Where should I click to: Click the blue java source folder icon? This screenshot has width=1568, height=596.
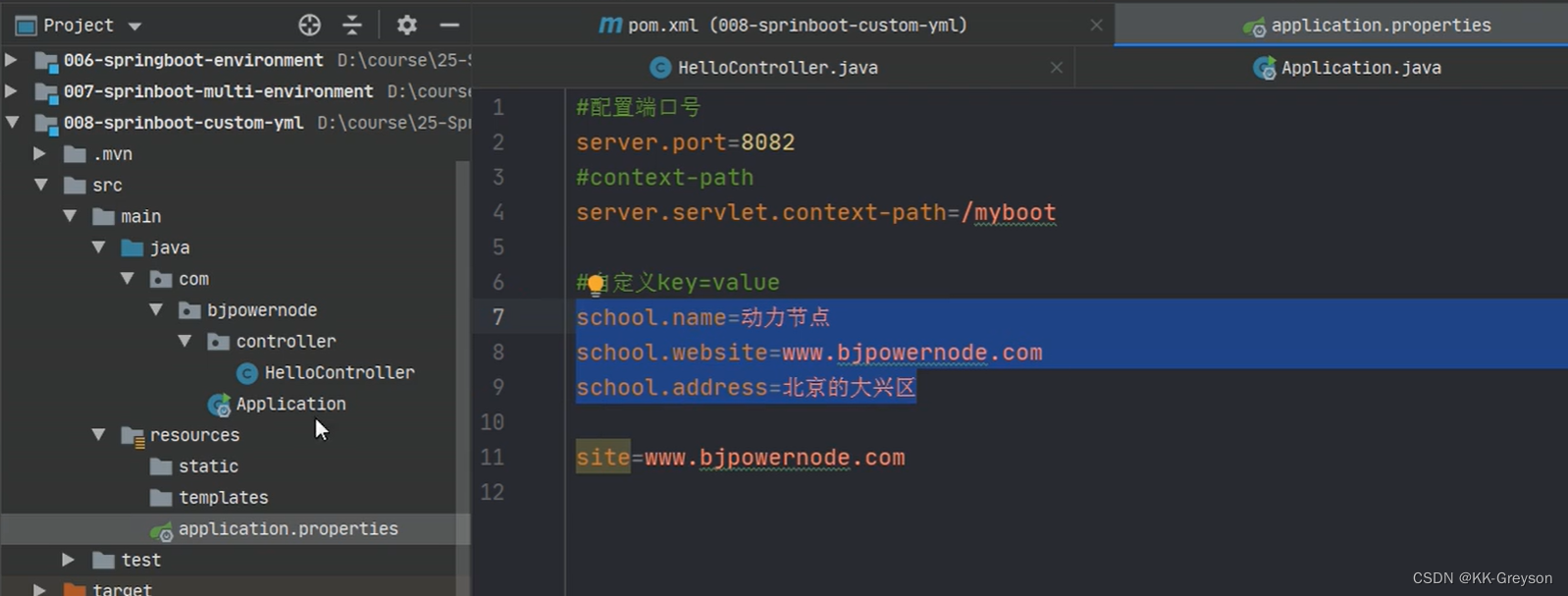click(131, 247)
